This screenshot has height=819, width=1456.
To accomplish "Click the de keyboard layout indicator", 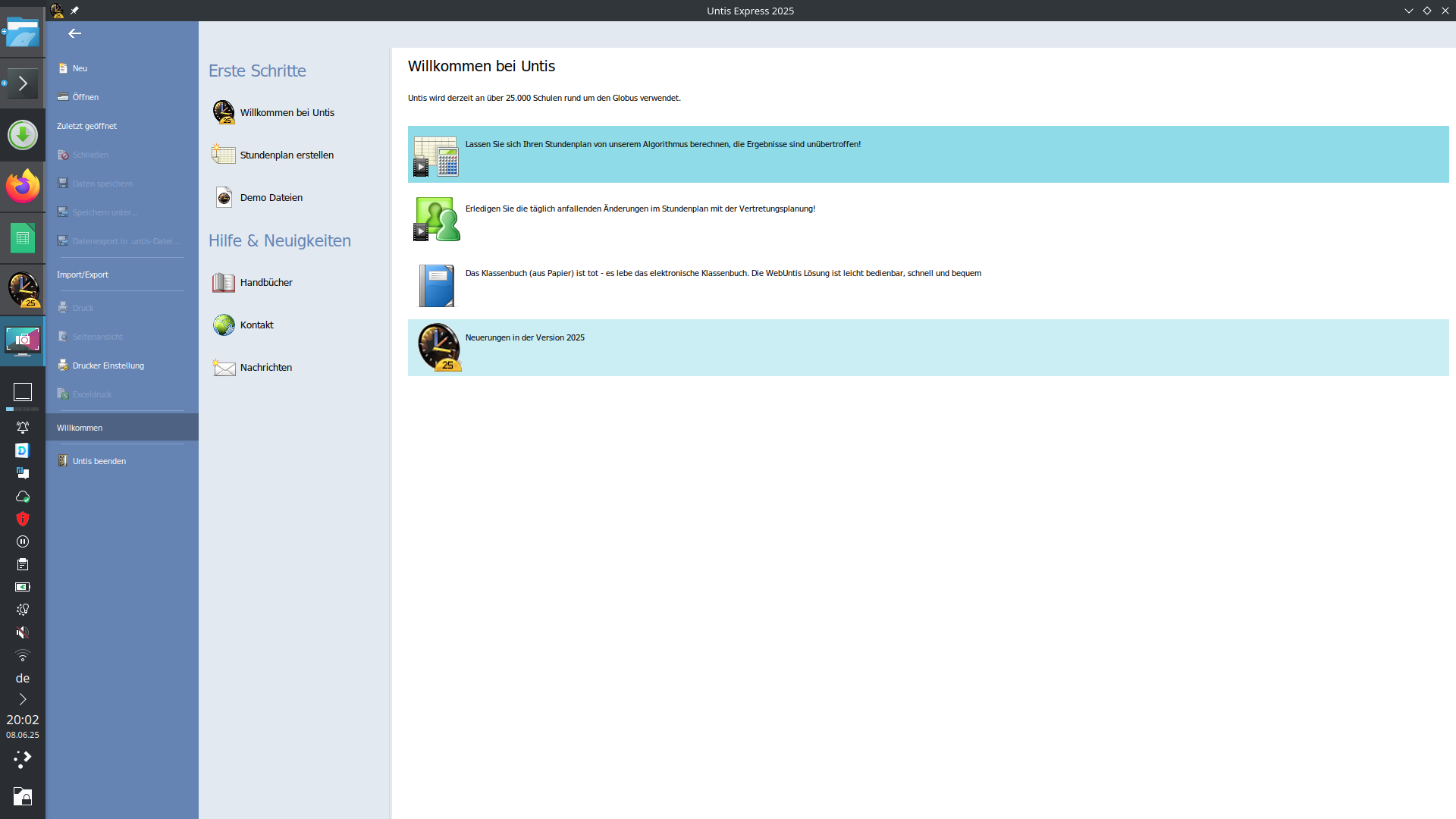I will coord(23,678).
